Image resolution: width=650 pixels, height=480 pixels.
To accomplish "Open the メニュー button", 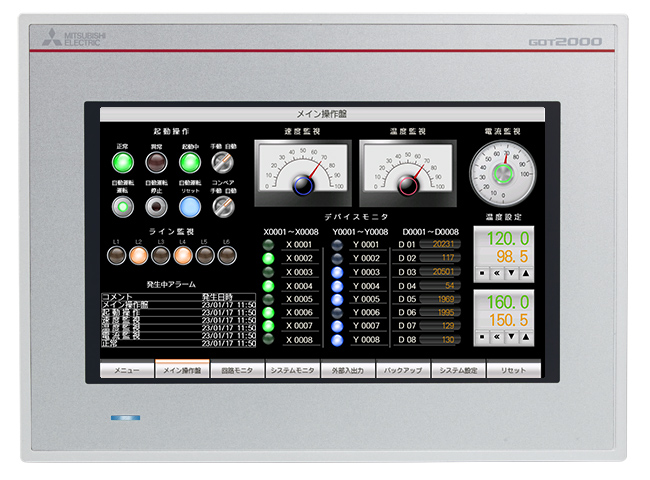I will [x=126, y=370].
